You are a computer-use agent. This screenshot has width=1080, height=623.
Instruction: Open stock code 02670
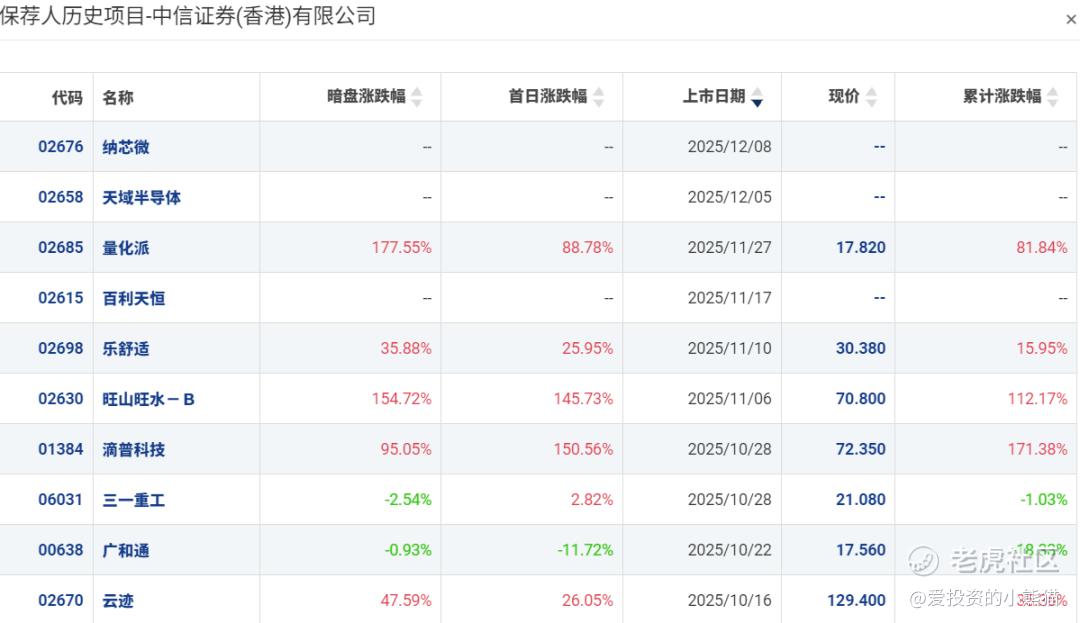click(61, 600)
